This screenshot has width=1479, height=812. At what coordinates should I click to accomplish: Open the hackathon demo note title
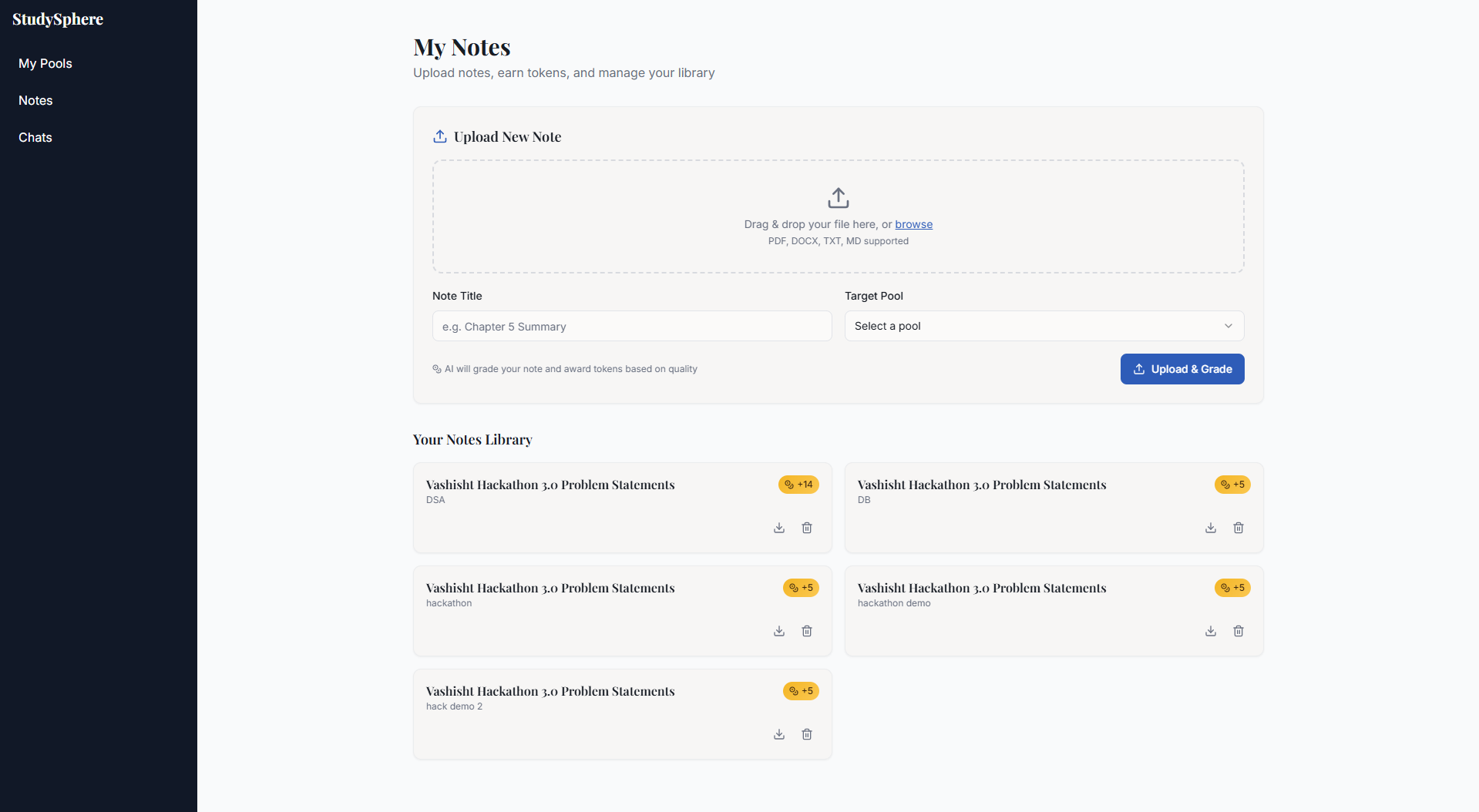(x=982, y=588)
